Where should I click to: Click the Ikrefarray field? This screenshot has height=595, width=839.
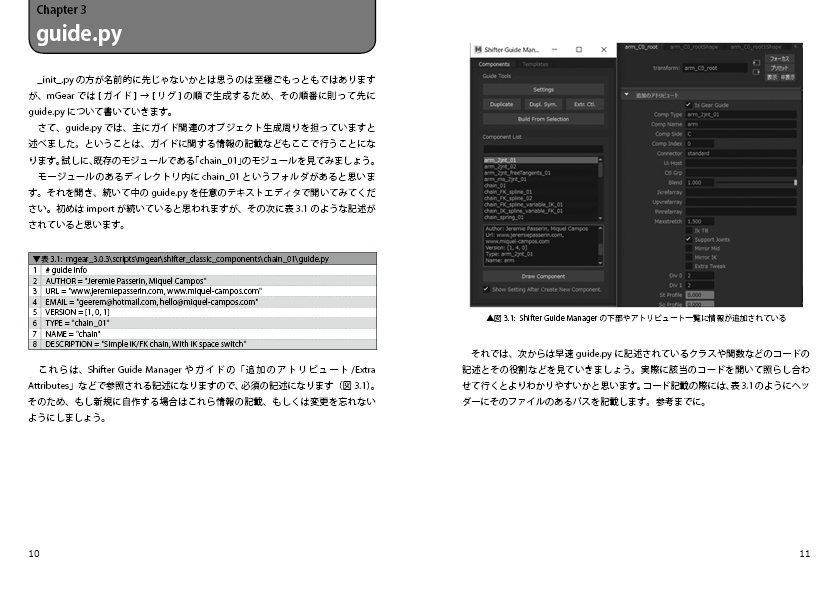click(x=741, y=192)
